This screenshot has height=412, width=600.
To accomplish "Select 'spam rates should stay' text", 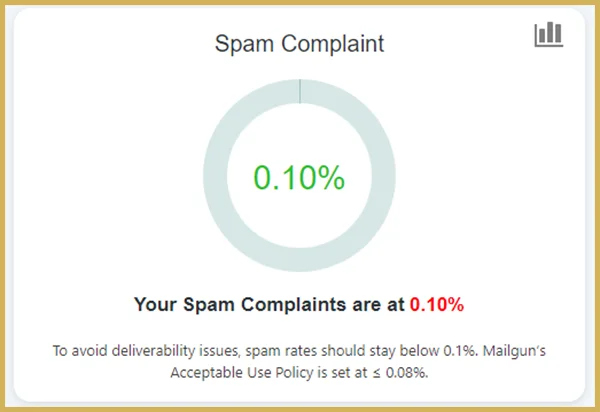I will coord(318,350).
